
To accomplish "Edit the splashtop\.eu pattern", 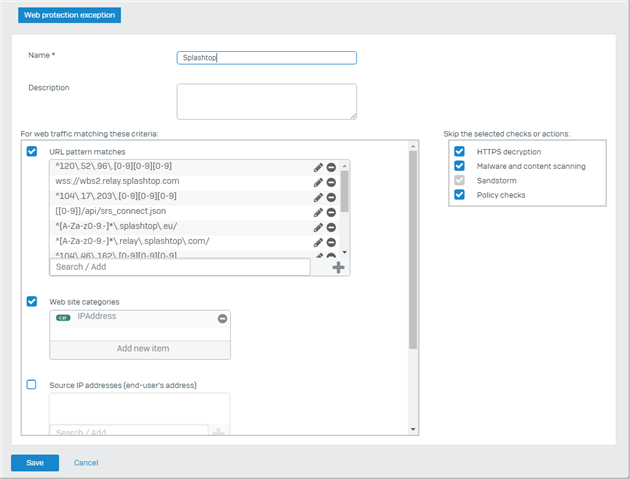I will [318, 227].
